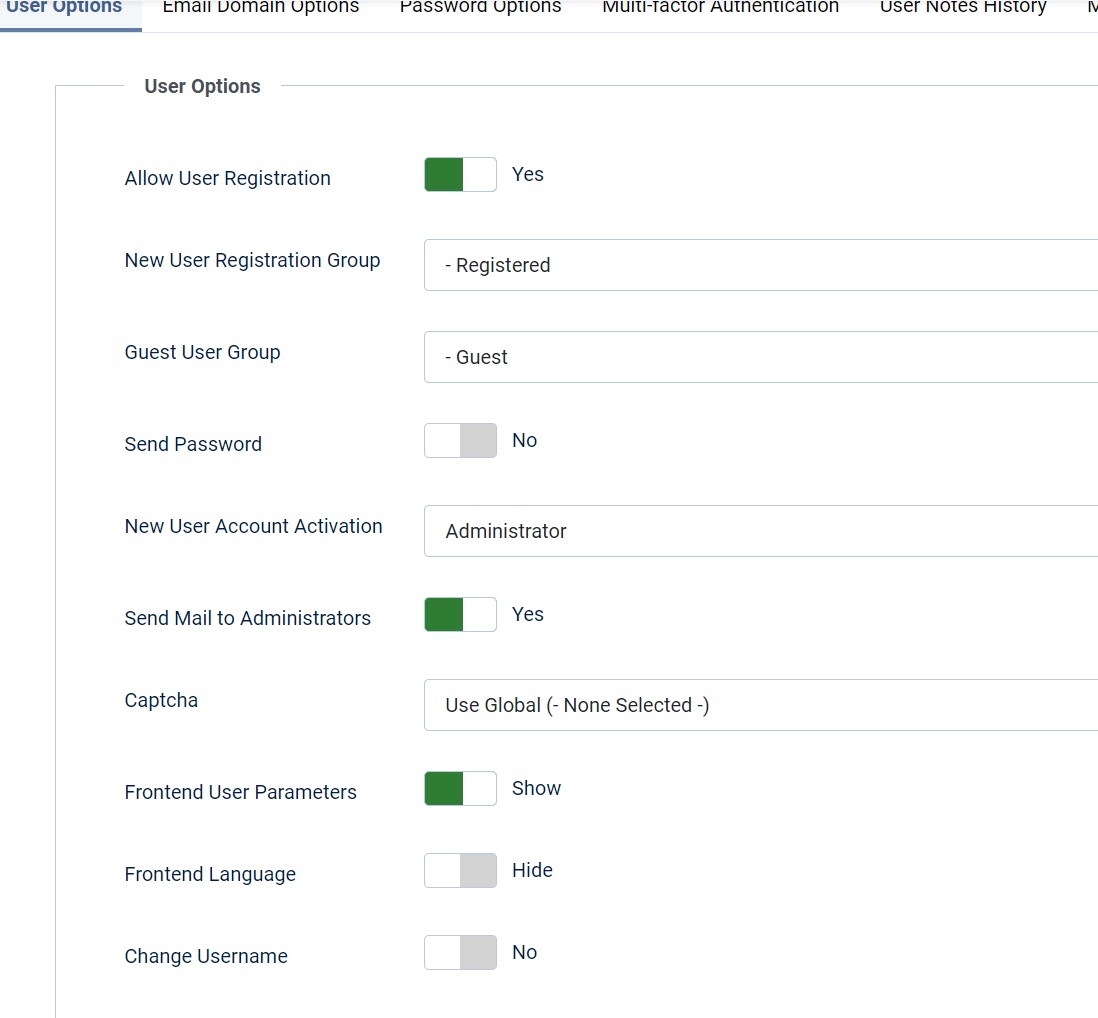This screenshot has height=1018, width=1098.
Task: Enable the Change Username switch
Action: tap(460, 953)
